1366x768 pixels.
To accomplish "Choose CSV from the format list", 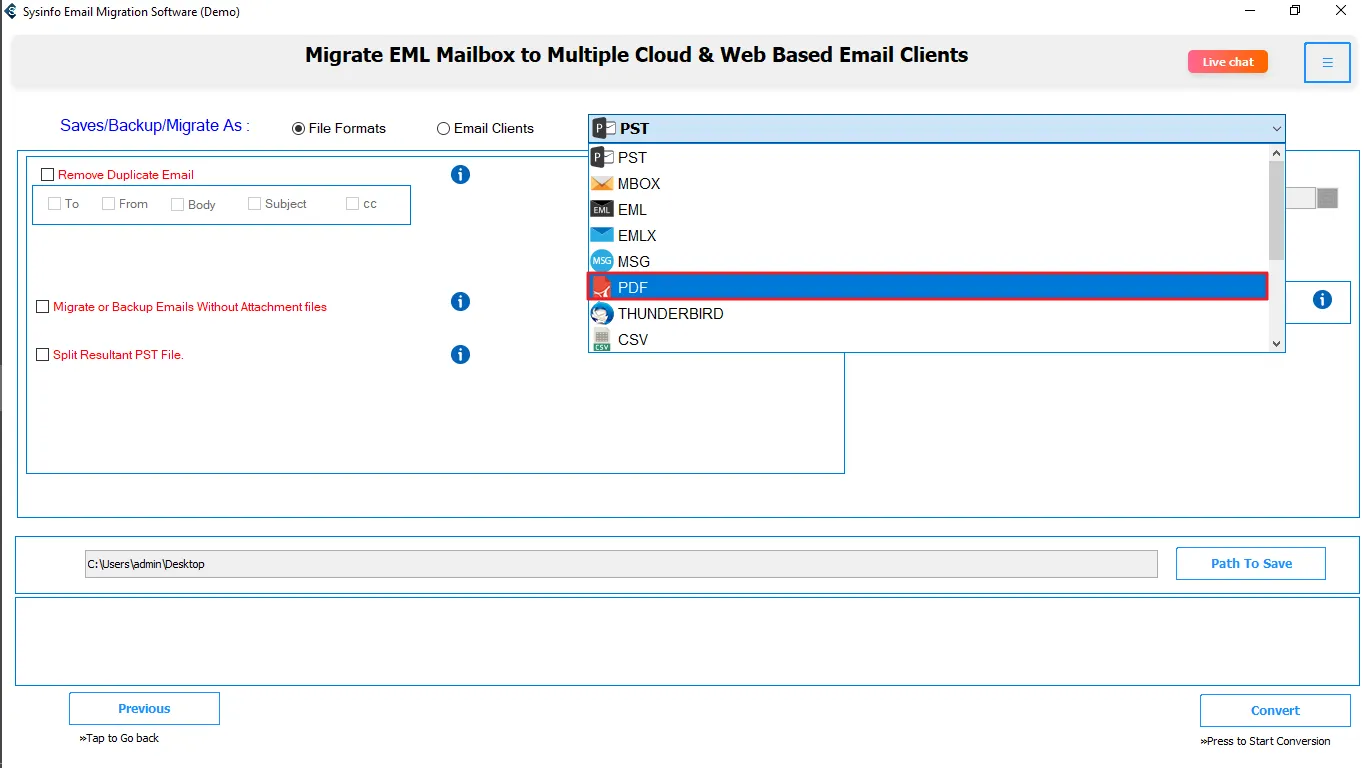I will [928, 340].
